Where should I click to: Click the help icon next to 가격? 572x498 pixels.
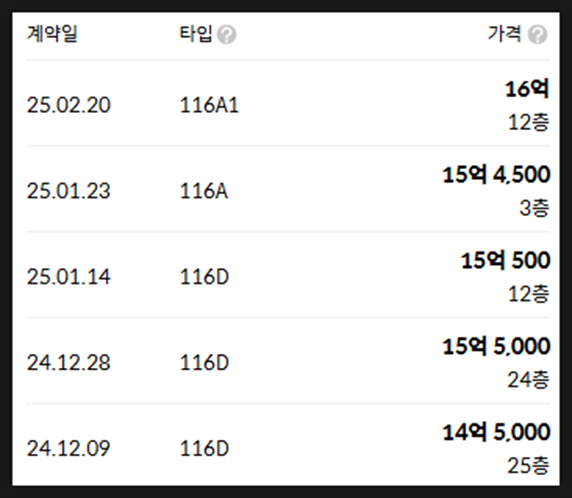(538, 35)
